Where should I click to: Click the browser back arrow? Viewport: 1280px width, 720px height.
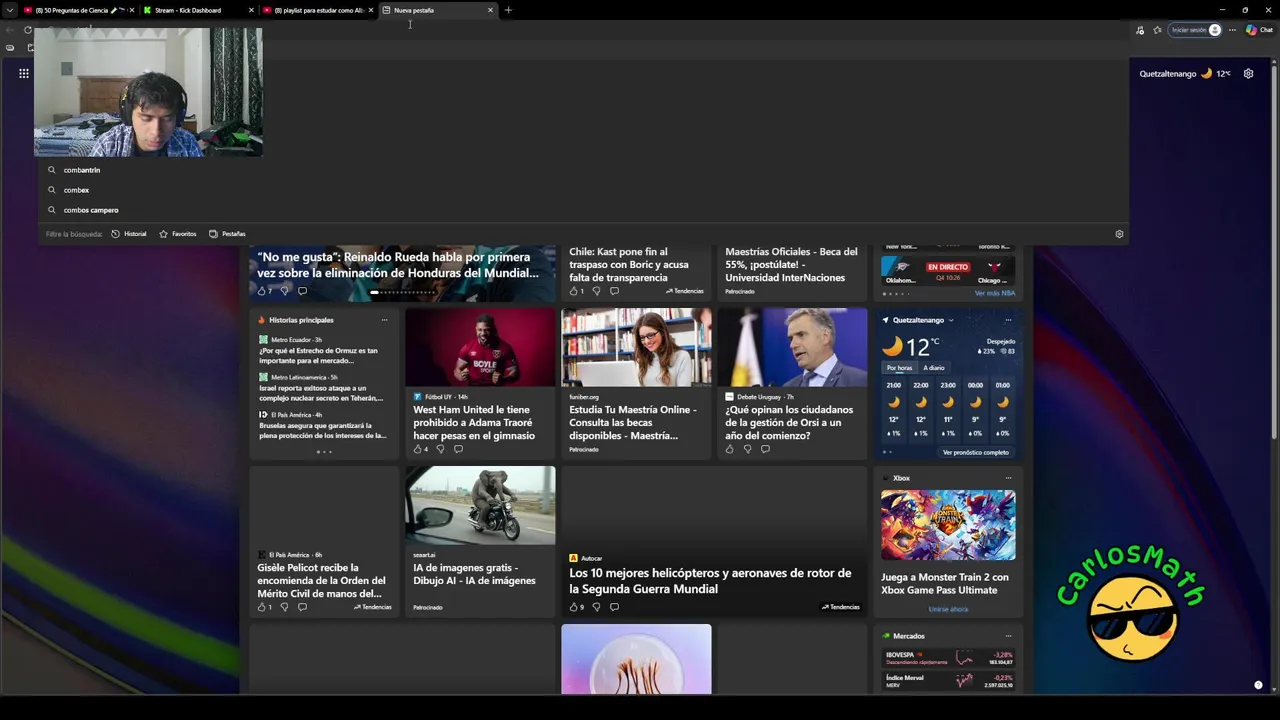10,30
